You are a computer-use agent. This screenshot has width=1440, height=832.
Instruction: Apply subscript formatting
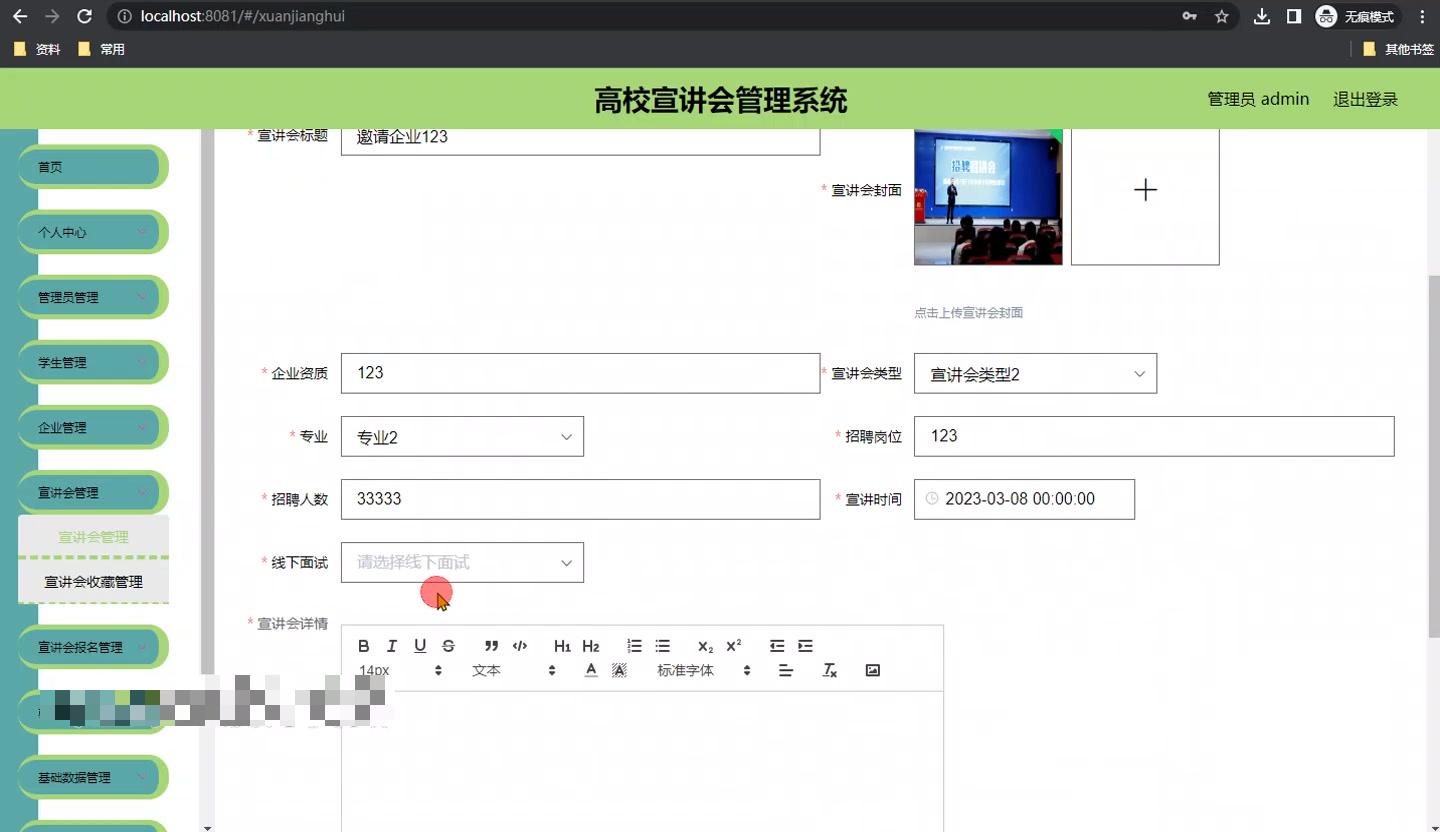pyautogui.click(x=706, y=646)
